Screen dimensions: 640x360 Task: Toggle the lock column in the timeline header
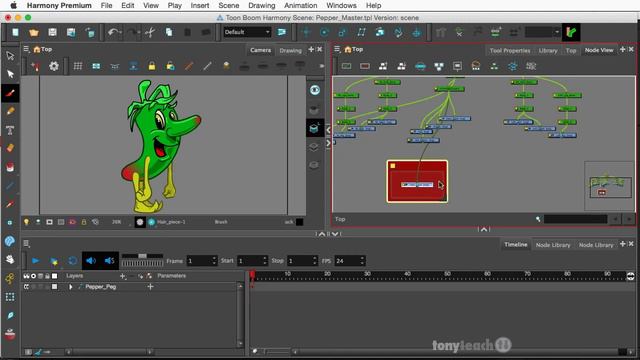click(x=47, y=276)
